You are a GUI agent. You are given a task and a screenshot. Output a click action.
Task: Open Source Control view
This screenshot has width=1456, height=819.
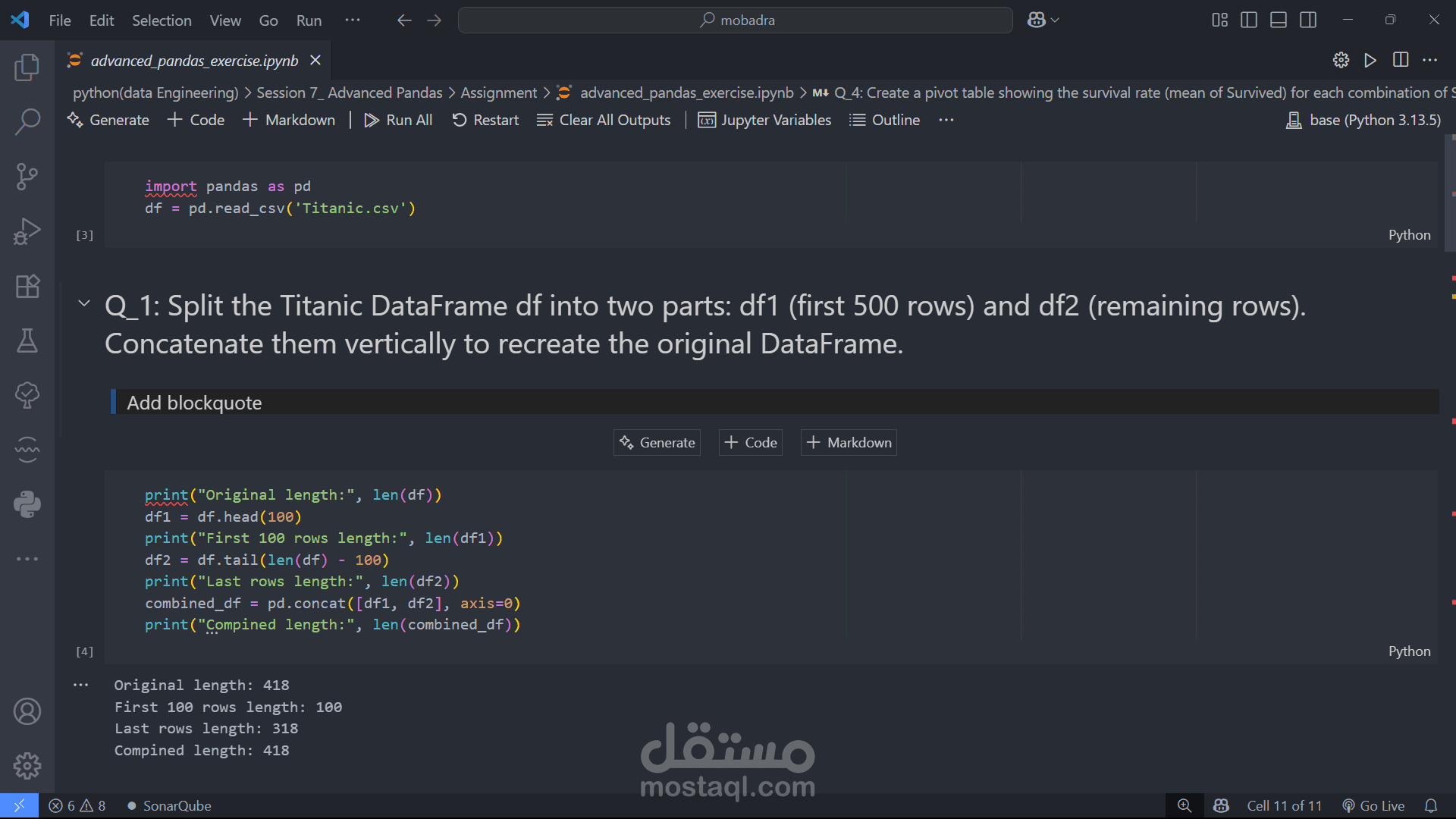27,177
